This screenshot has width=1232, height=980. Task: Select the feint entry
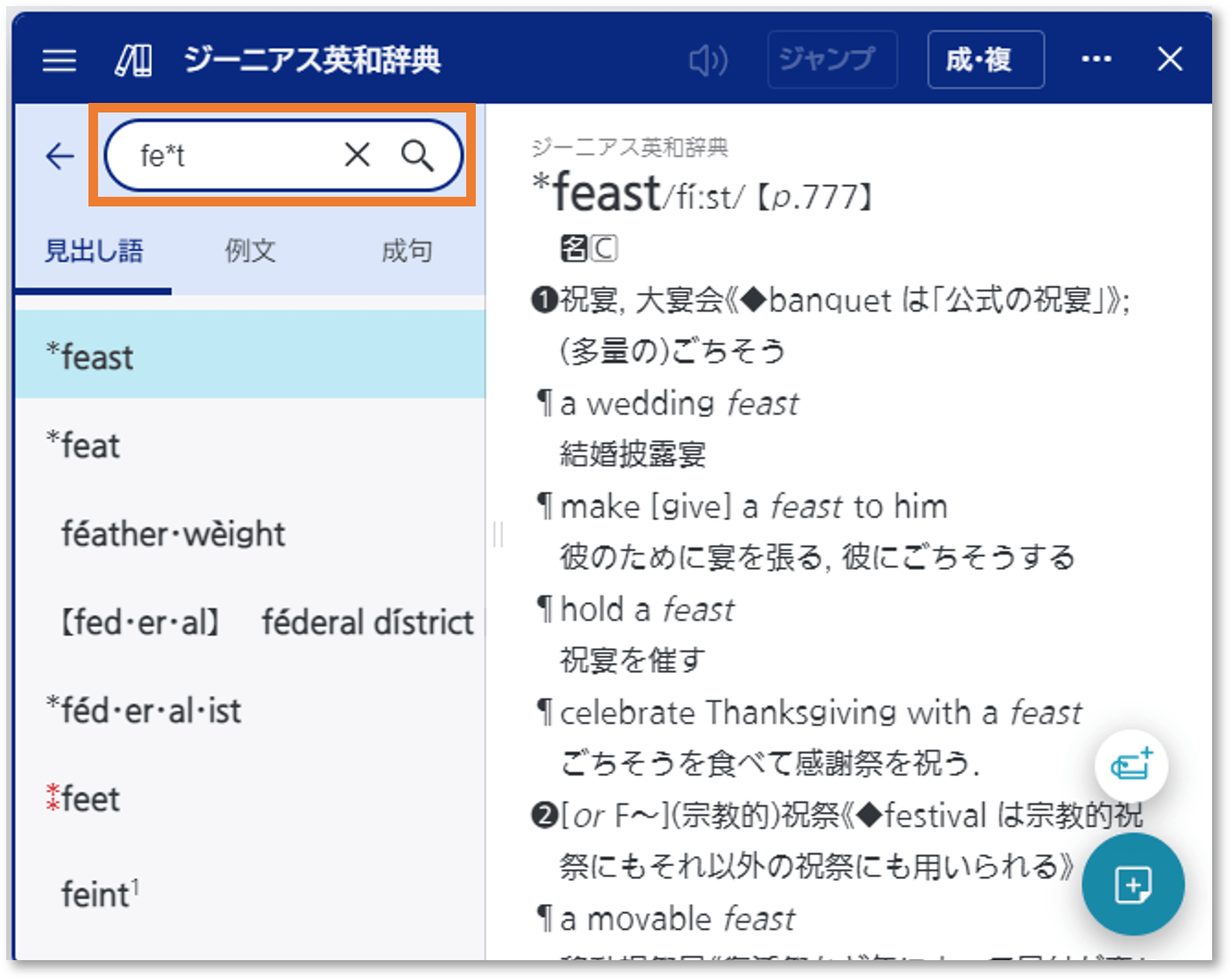tap(250, 894)
